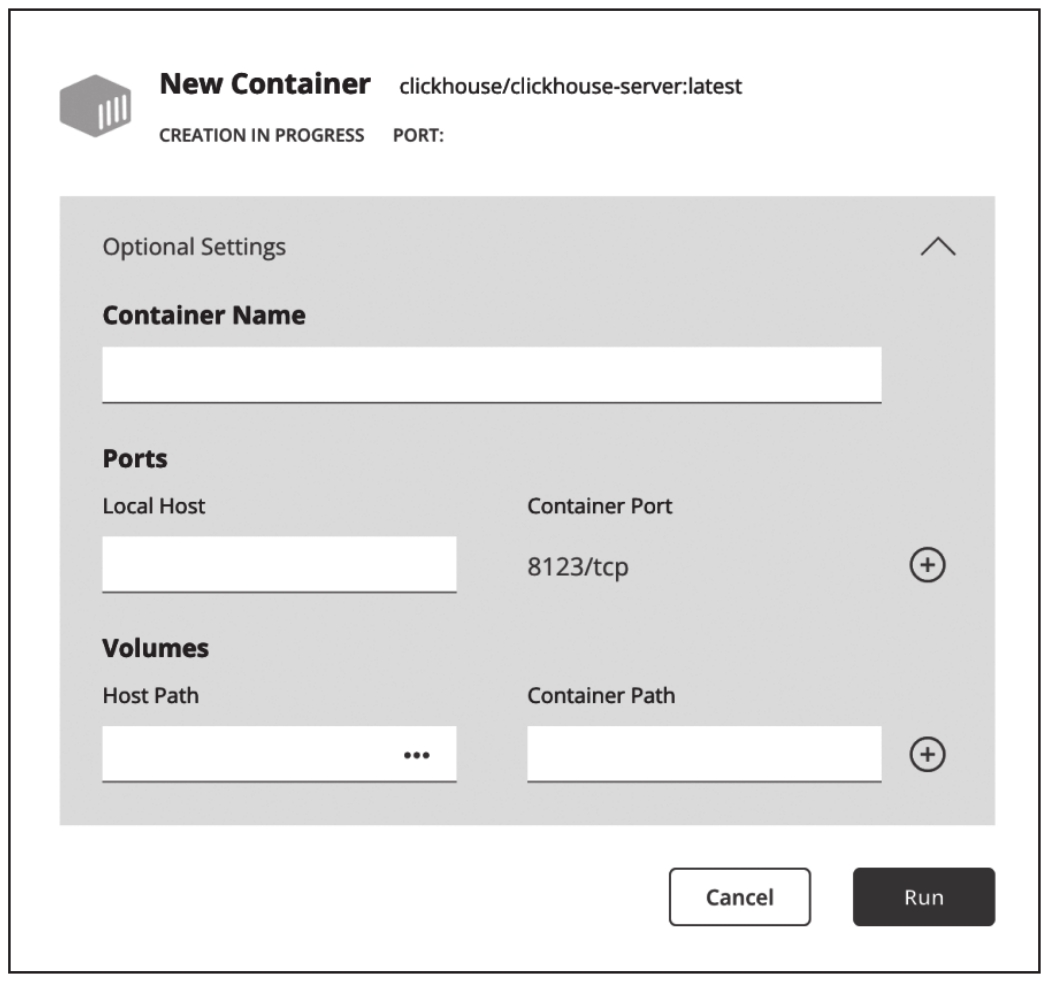Click the Local Host label

[x=154, y=506]
